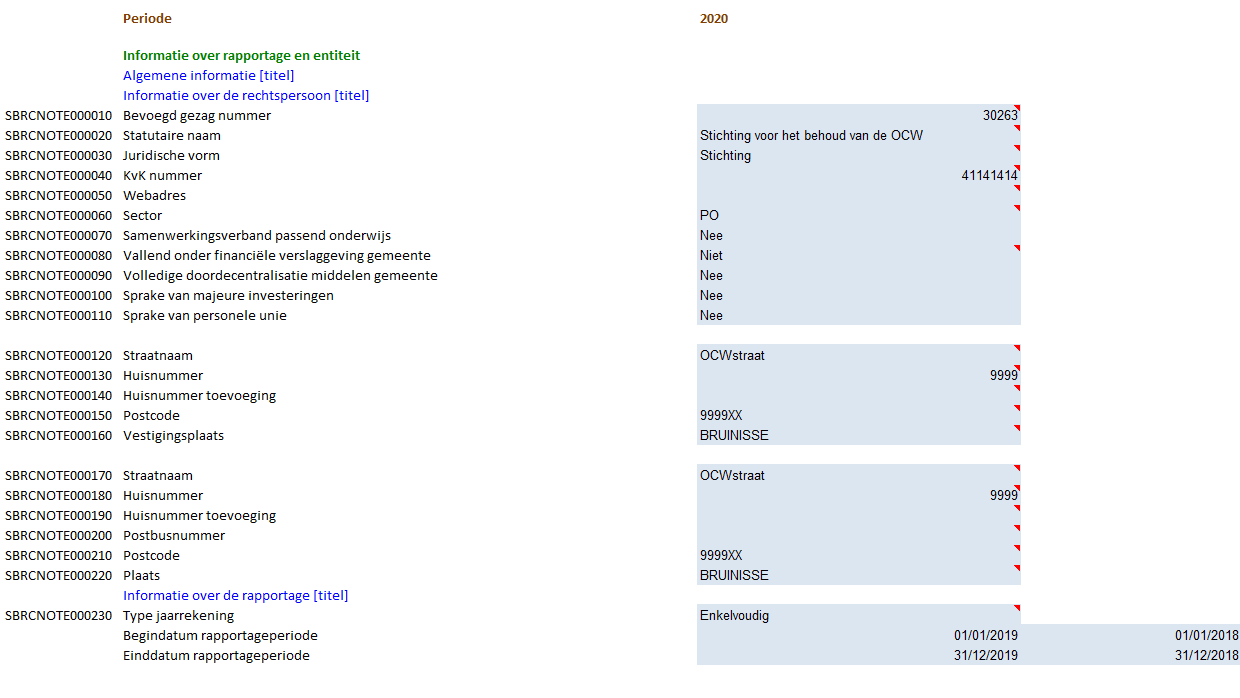
Task: Select 'Volledige doordecentralisatie middelen gemeente' label
Action: [x=280, y=276]
